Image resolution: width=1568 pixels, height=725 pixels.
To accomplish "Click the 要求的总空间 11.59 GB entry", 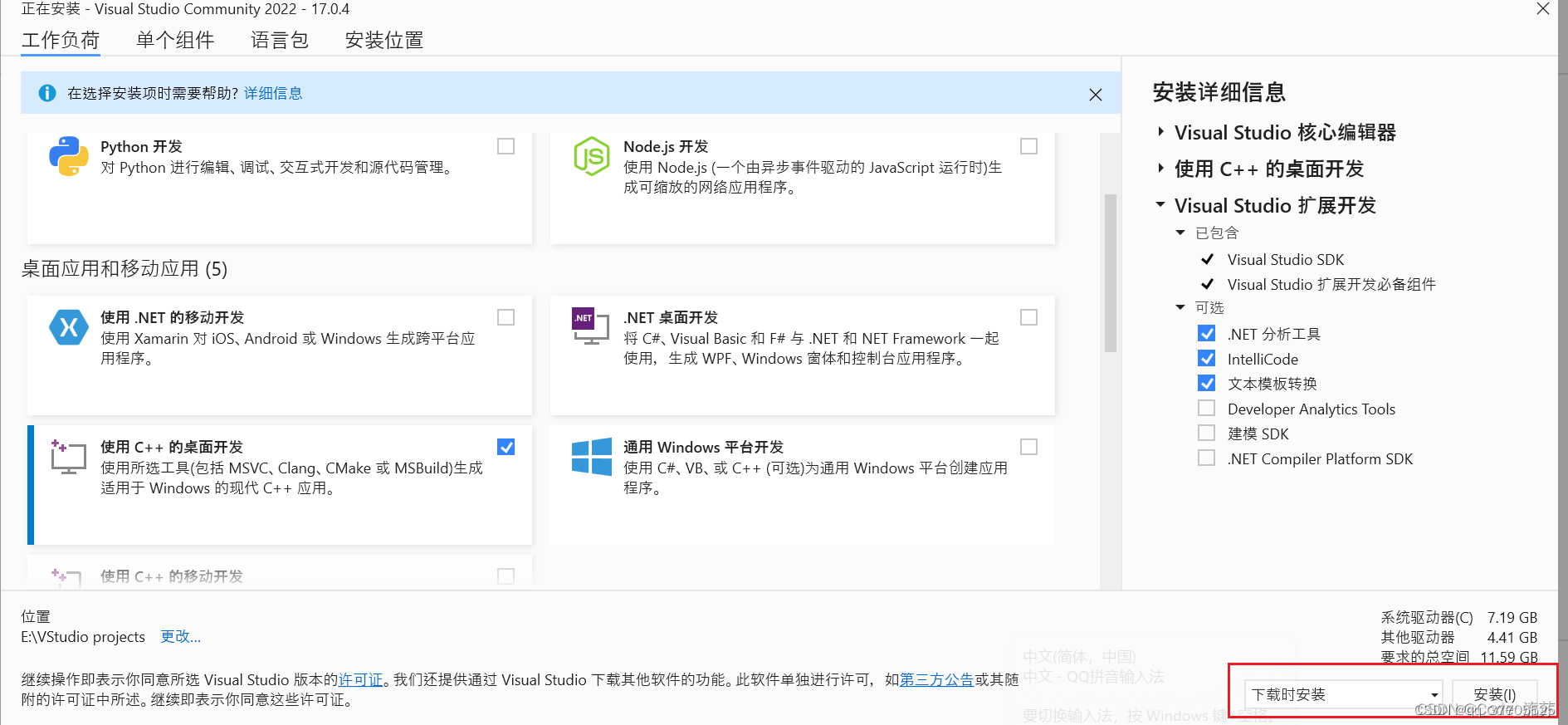I will pos(1458,657).
